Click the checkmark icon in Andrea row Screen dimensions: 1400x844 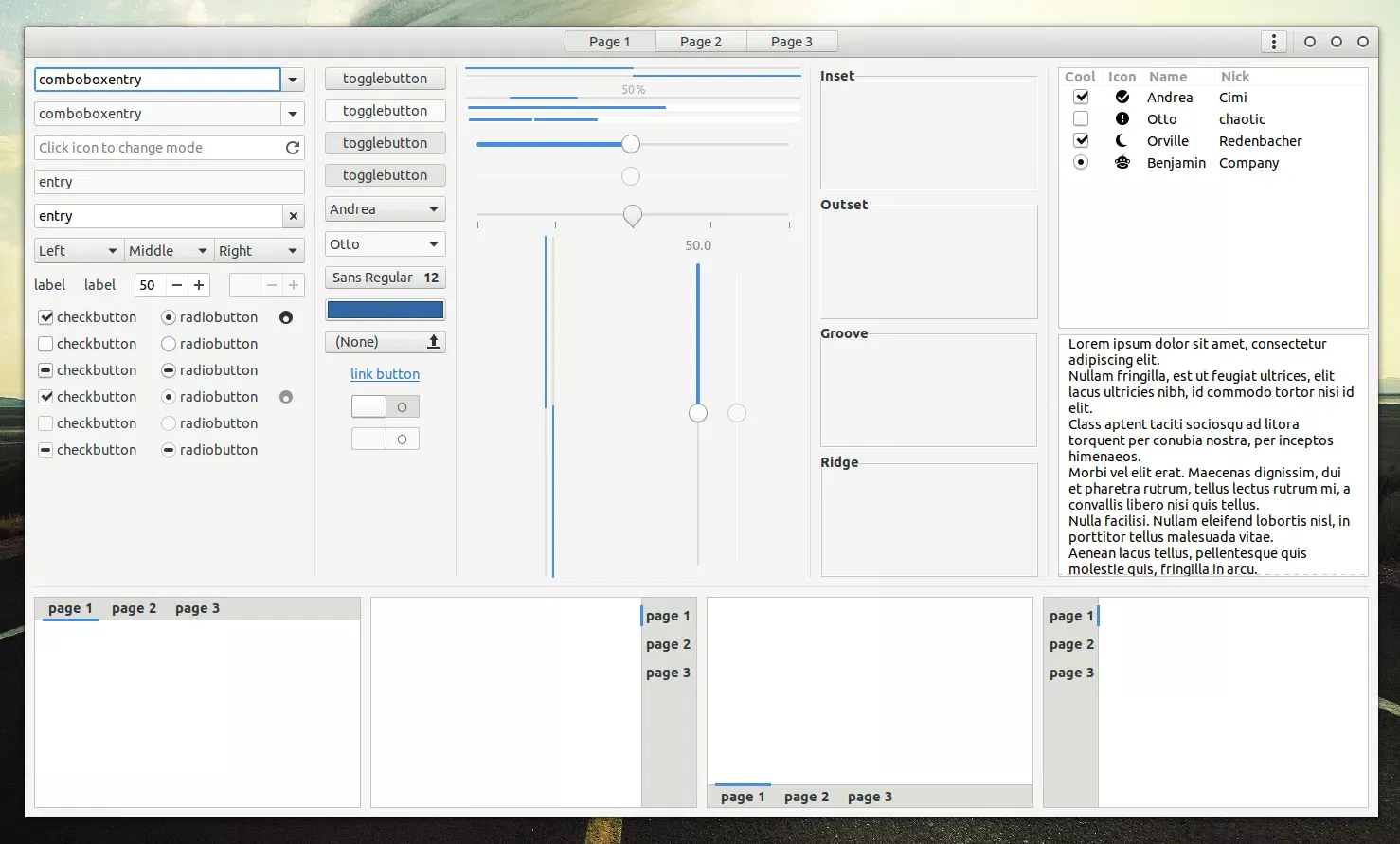[1122, 98]
